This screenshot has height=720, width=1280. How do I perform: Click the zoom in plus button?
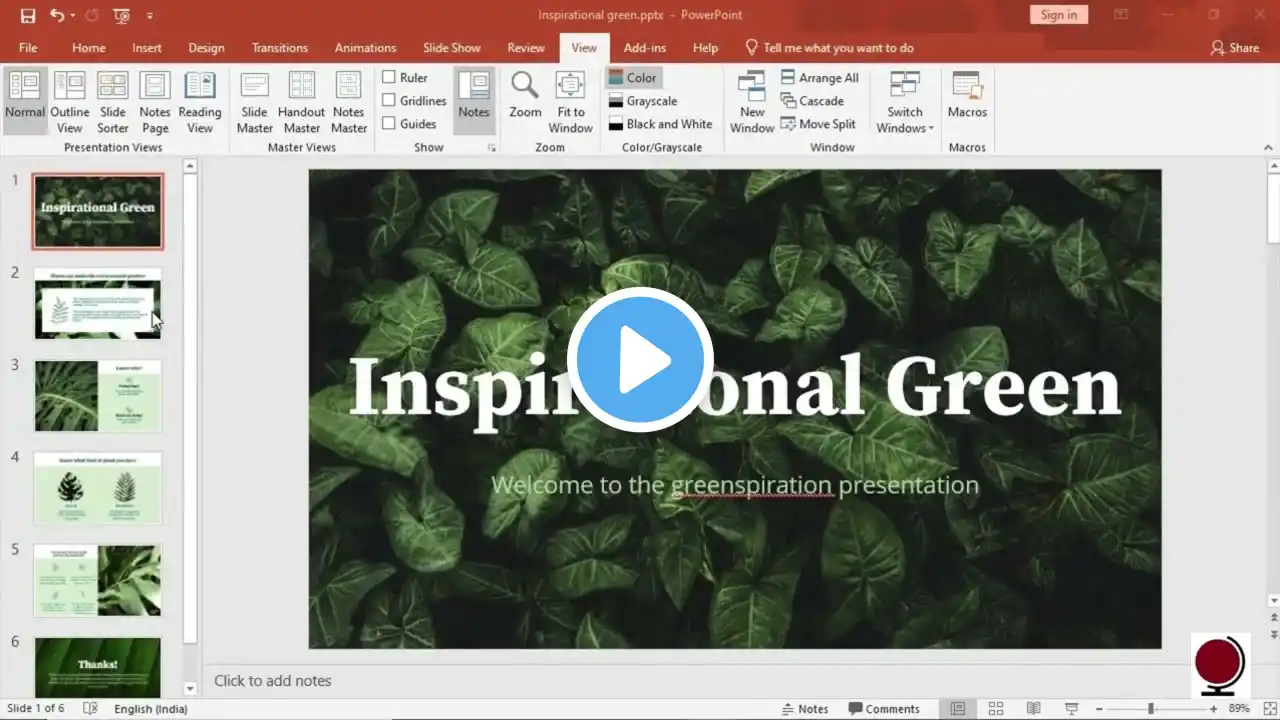(x=1214, y=708)
